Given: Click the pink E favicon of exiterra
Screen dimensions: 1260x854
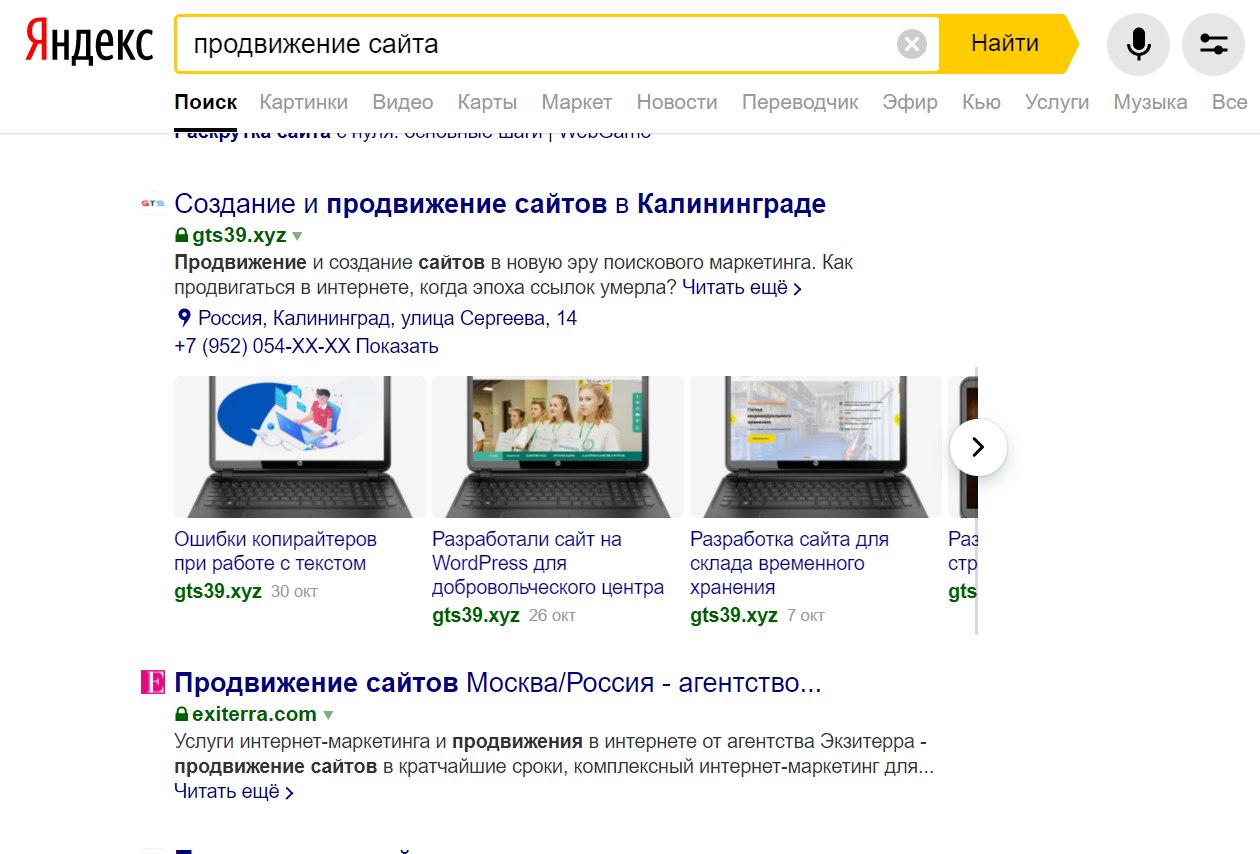Looking at the screenshot, I should coord(152,683).
